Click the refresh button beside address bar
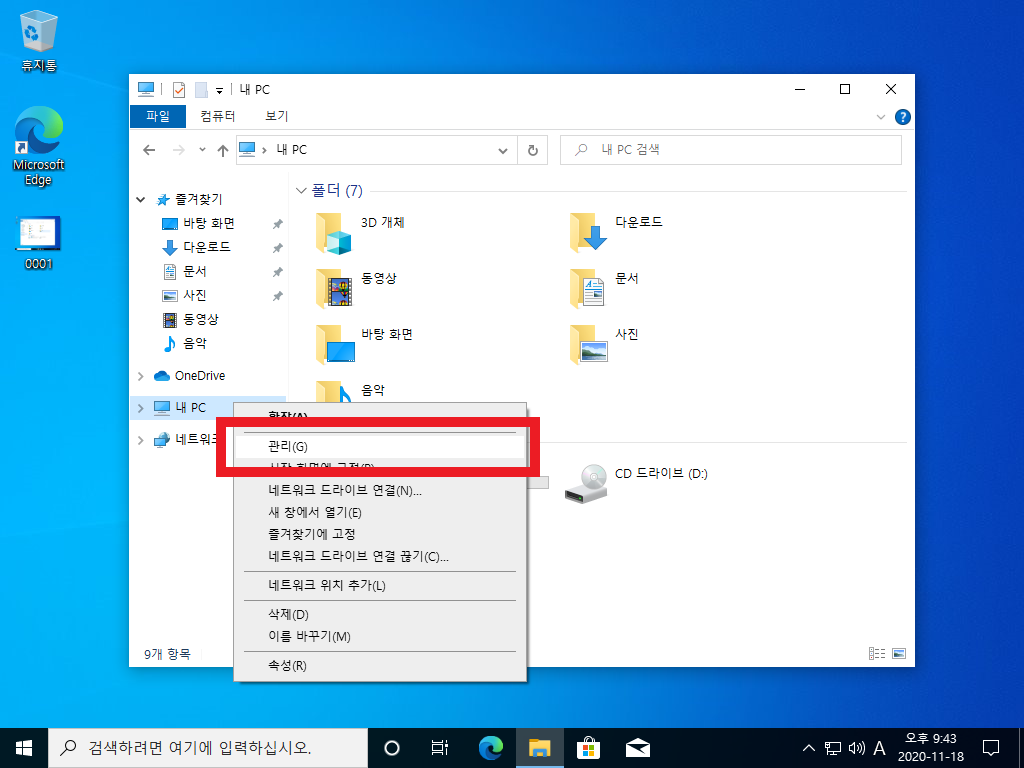 click(x=532, y=150)
